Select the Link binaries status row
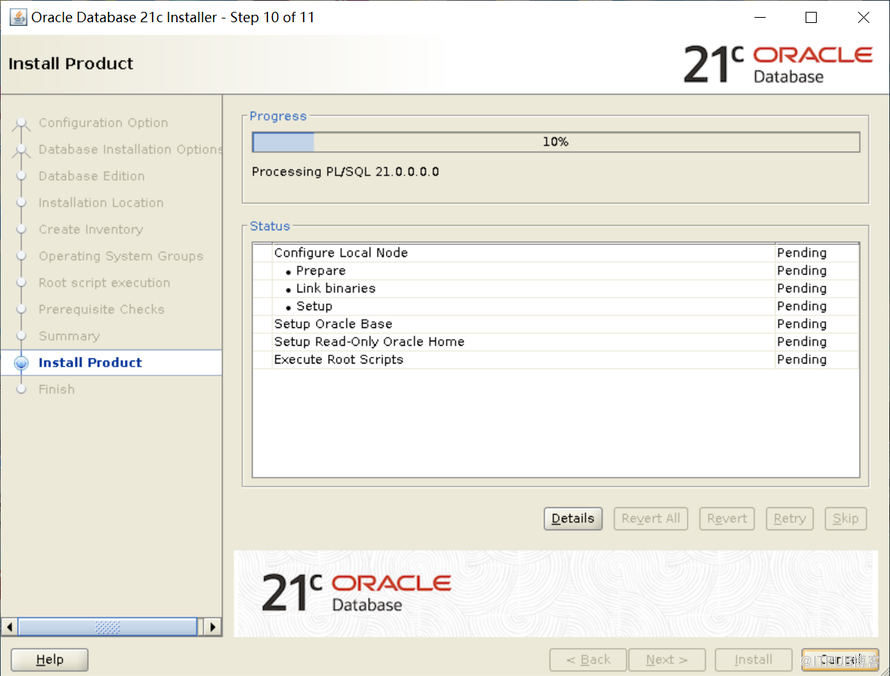The width and height of the screenshot is (890, 676). coord(556,288)
